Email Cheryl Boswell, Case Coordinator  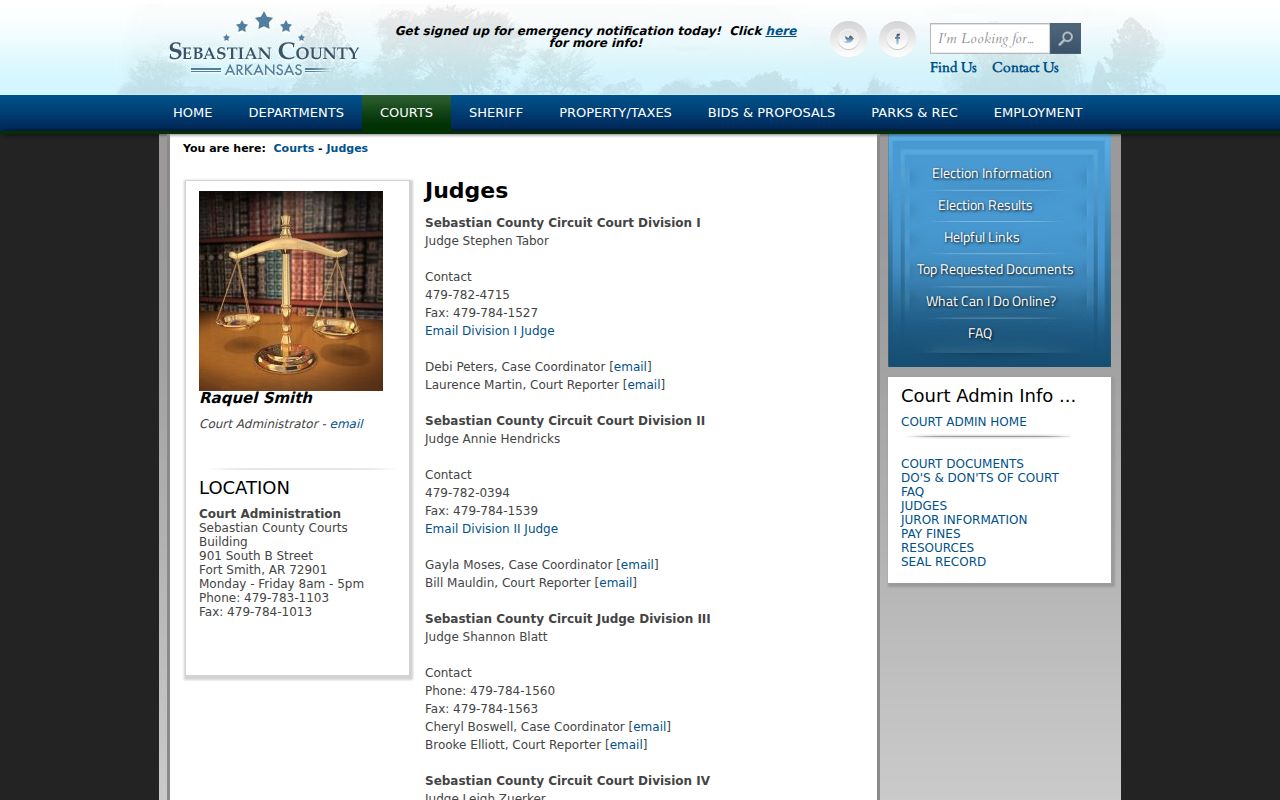click(x=650, y=727)
